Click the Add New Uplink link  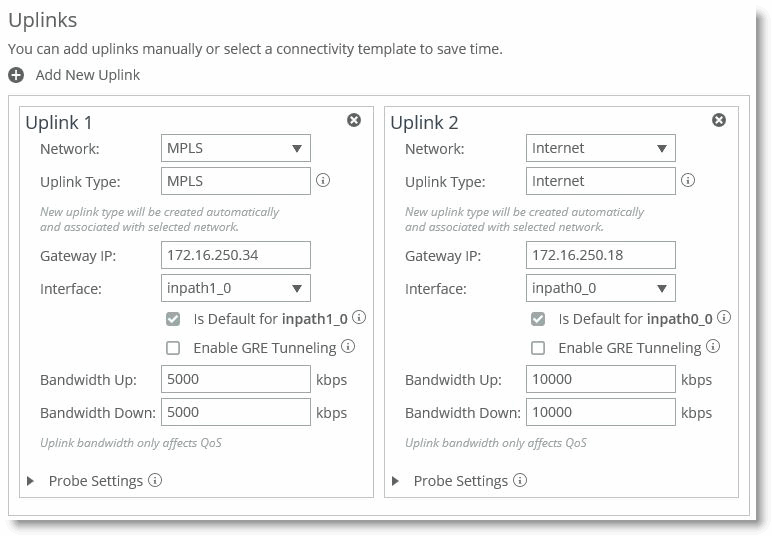click(88, 75)
